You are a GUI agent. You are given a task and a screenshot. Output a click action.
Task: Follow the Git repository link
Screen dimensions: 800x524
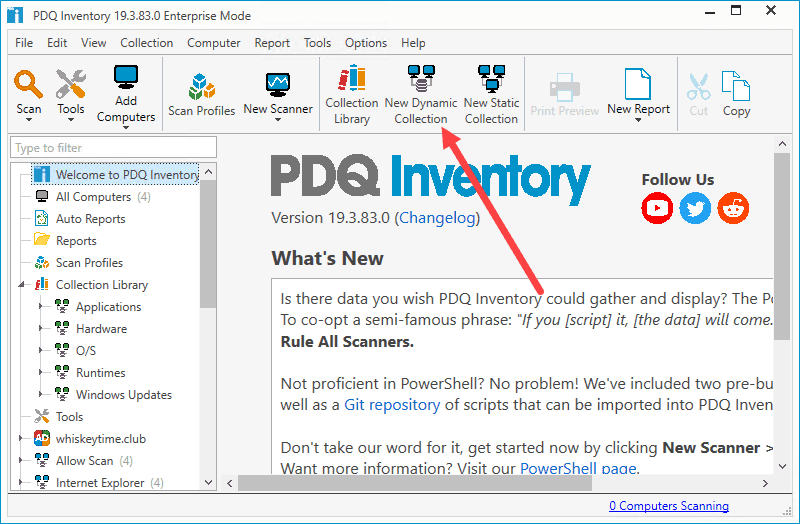(392, 405)
